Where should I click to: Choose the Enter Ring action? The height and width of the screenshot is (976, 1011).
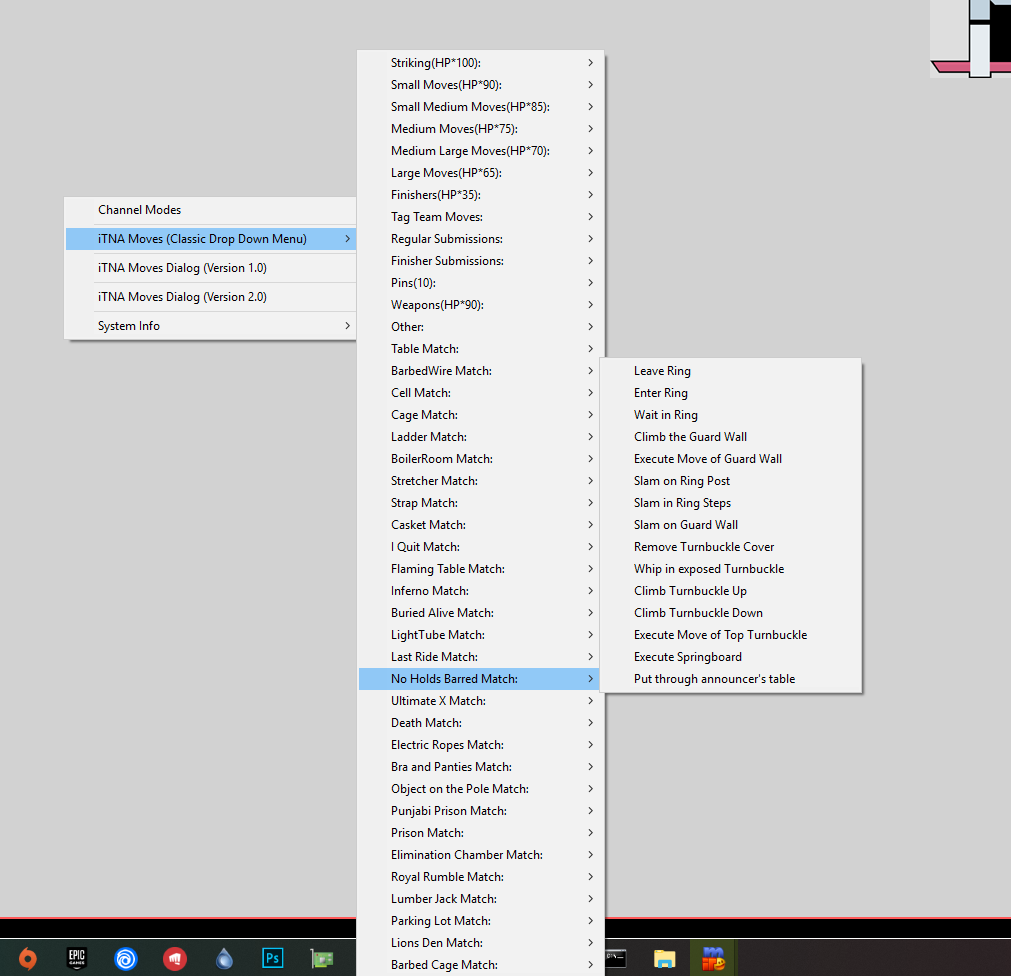click(x=731, y=393)
